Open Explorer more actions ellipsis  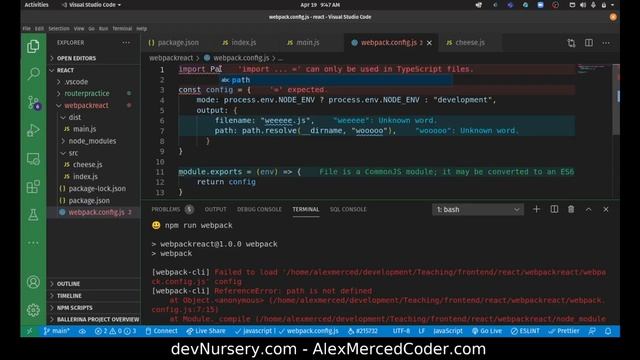click(126, 42)
